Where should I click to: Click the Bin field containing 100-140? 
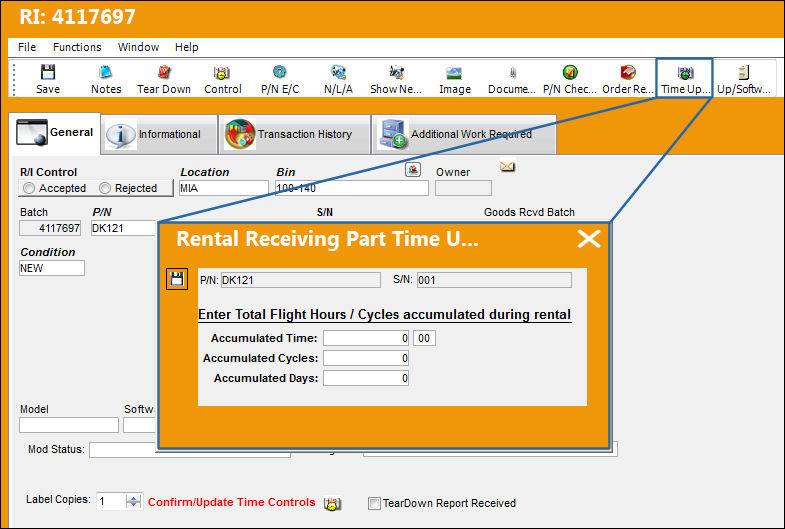tap(352, 188)
